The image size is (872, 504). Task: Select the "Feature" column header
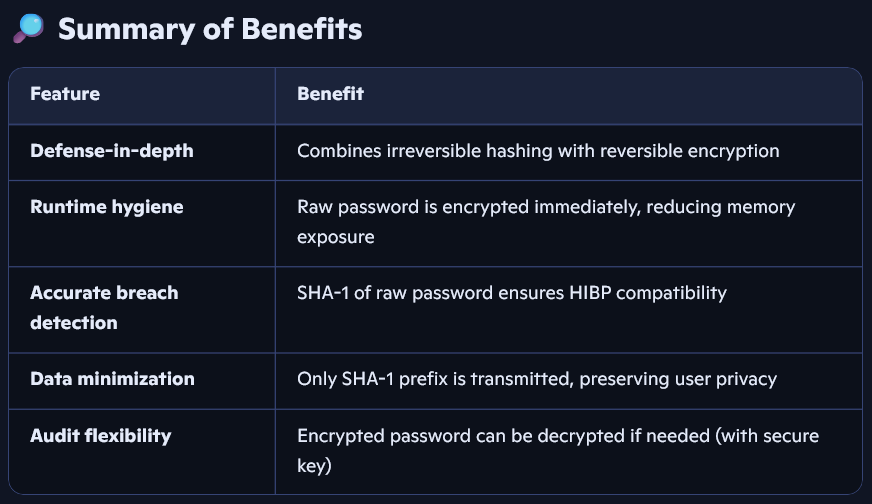point(65,94)
